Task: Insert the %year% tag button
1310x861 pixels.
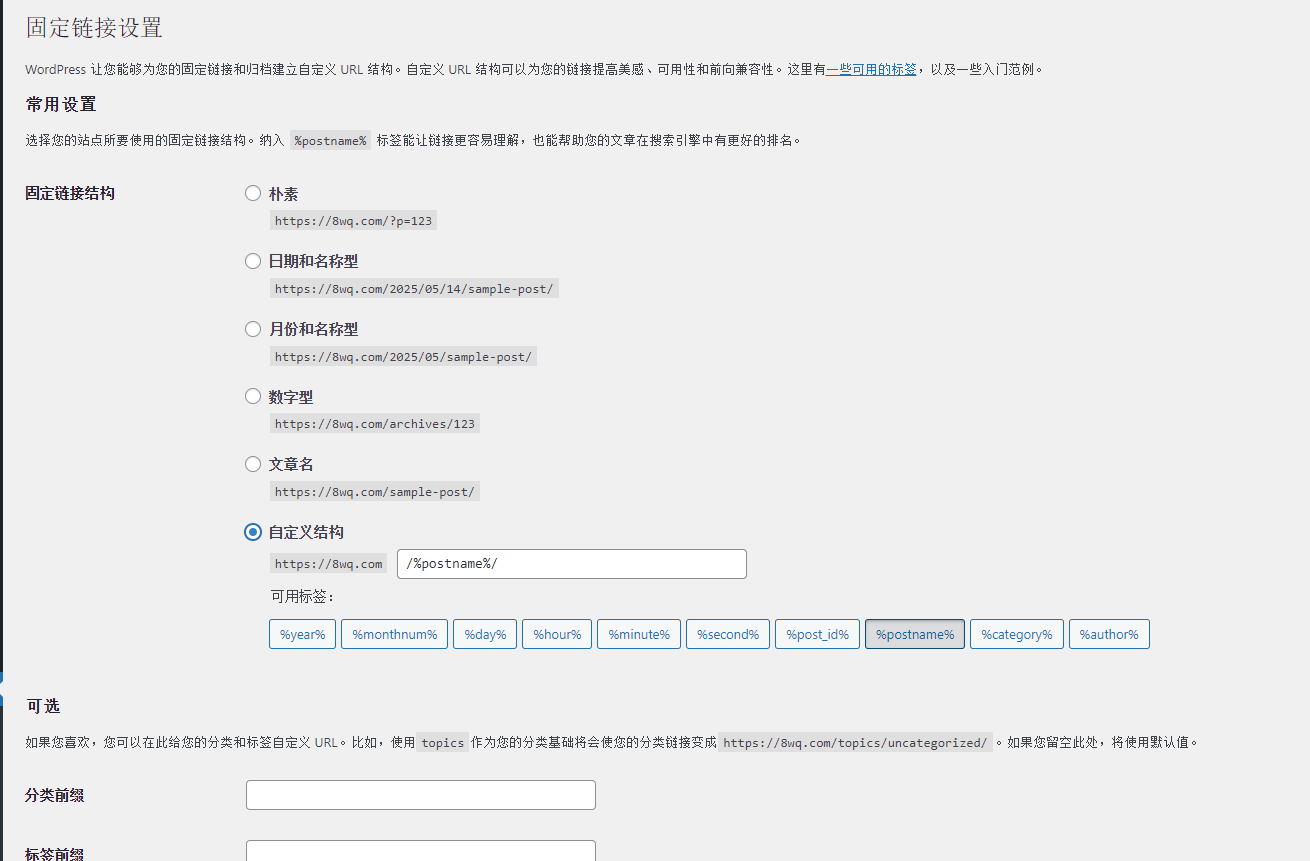Action: pos(302,634)
